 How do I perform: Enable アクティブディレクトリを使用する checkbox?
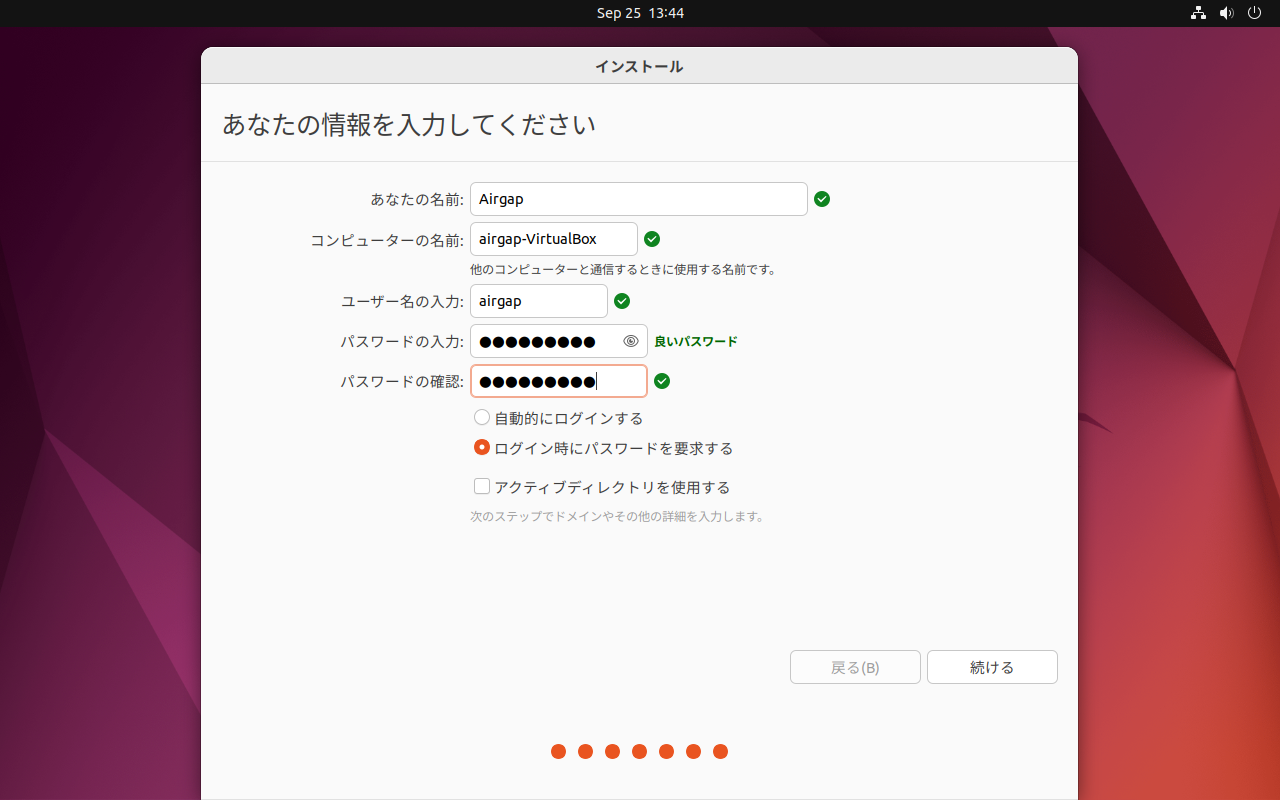click(x=482, y=487)
